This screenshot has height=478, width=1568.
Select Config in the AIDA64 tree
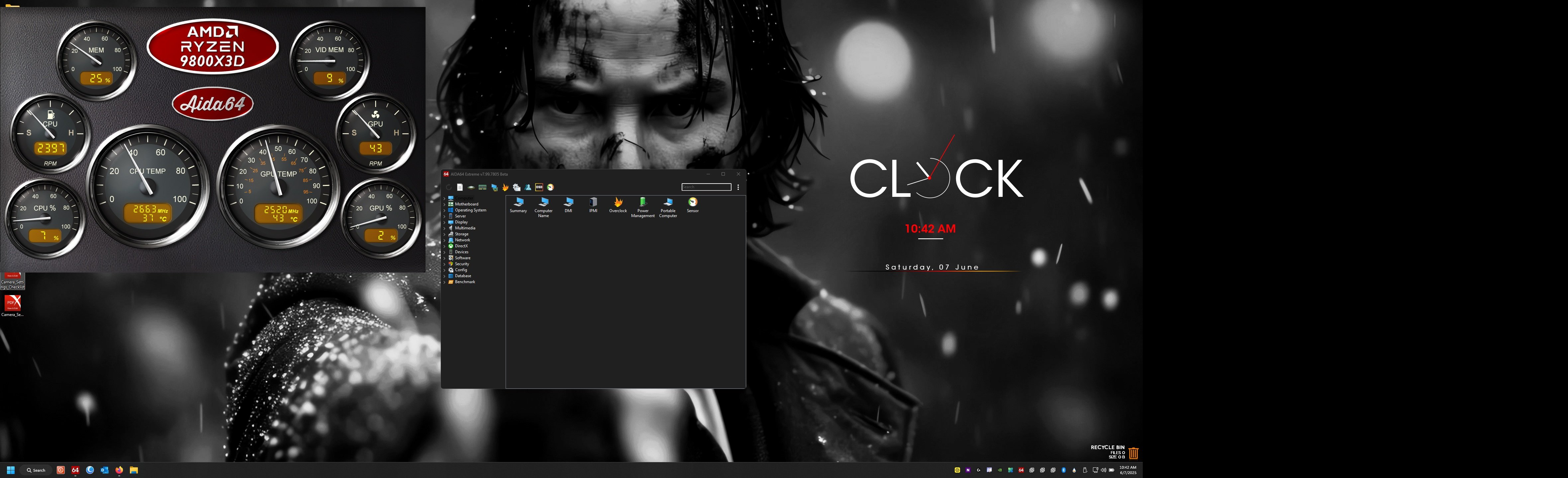coord(461,270)
